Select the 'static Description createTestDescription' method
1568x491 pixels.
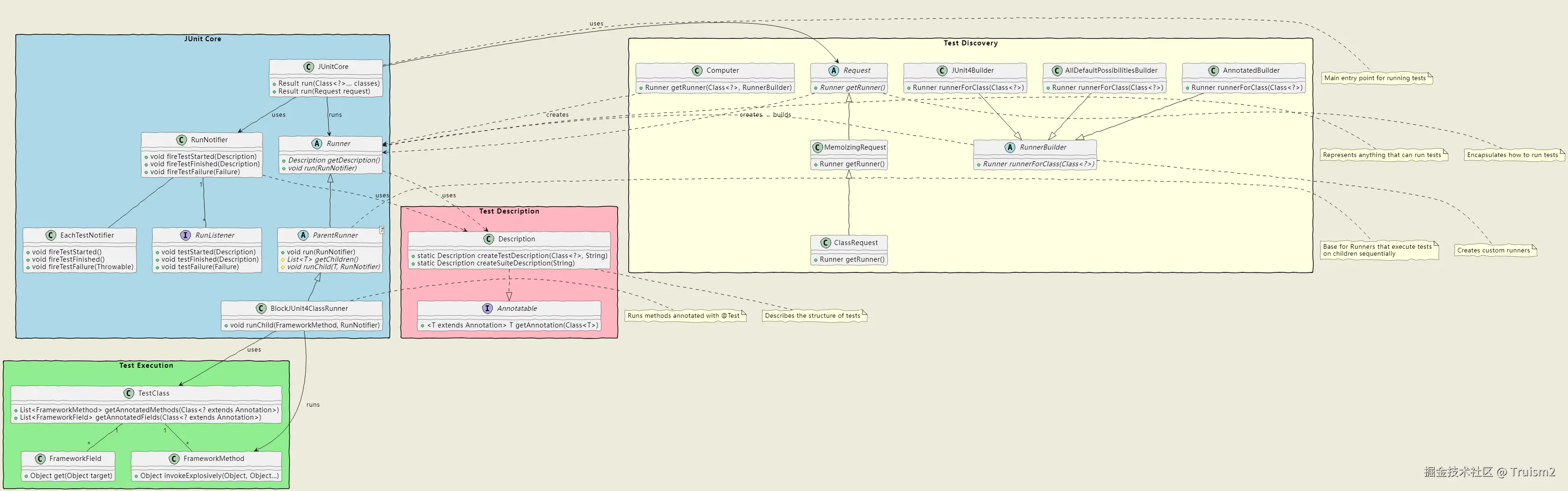coord(512,256)
